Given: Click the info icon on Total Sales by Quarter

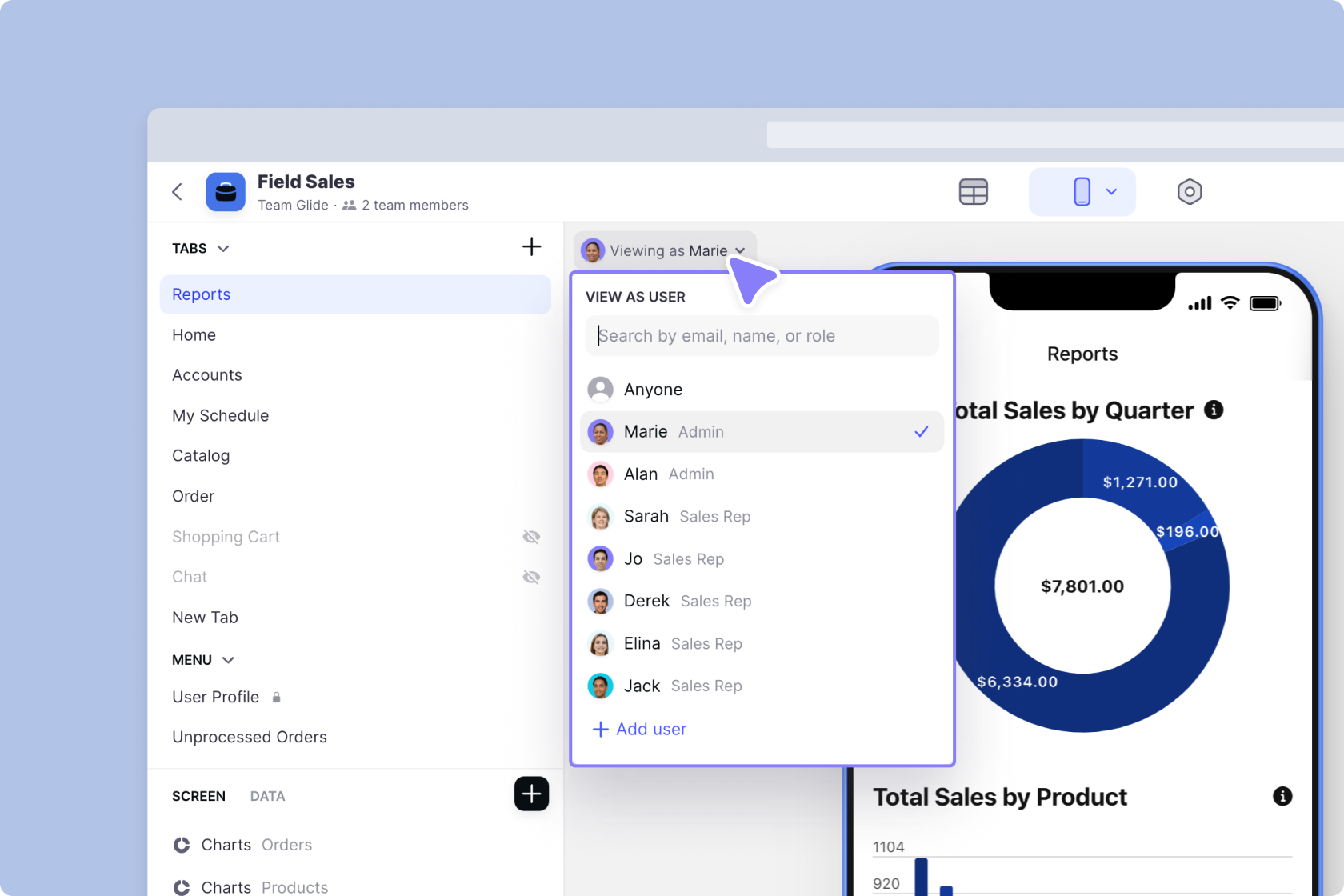Looking at the screenshot, I should click(1214, 410).
